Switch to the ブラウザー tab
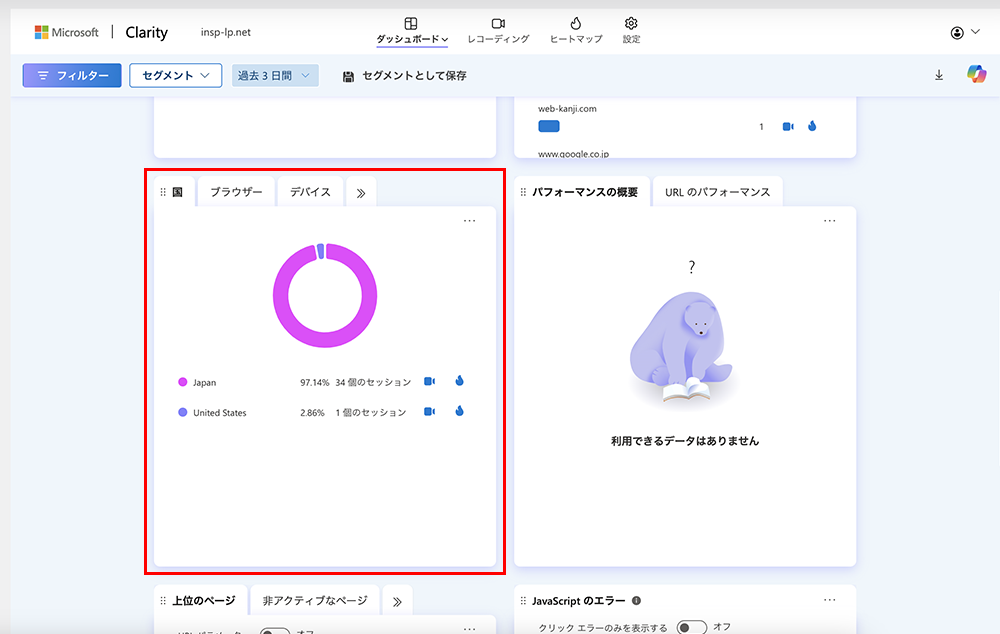This screenshot has height=634, width=1000. pos(236,192)
